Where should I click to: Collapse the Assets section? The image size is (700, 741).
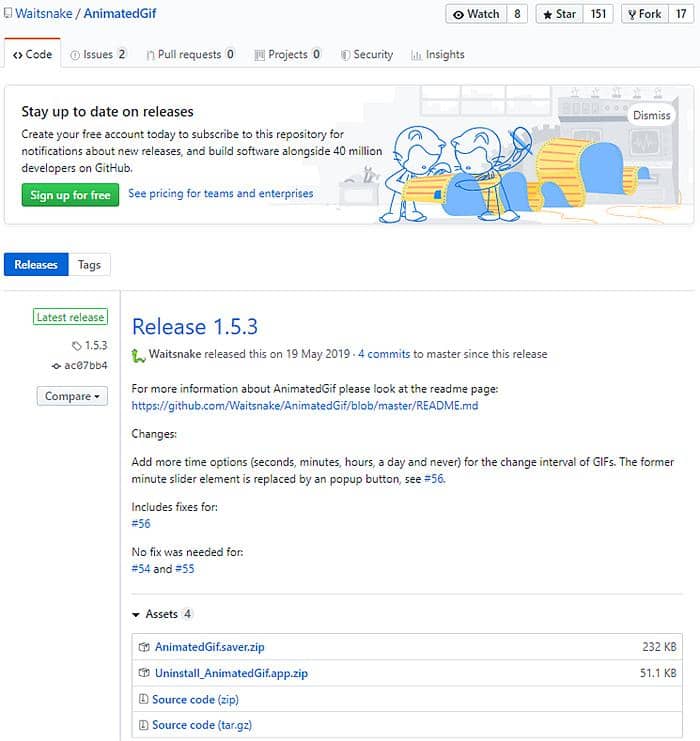[x=161, y=614]
